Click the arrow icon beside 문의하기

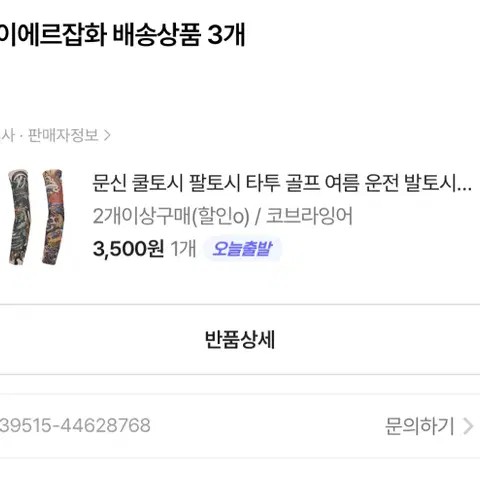[x=468, y=426]
